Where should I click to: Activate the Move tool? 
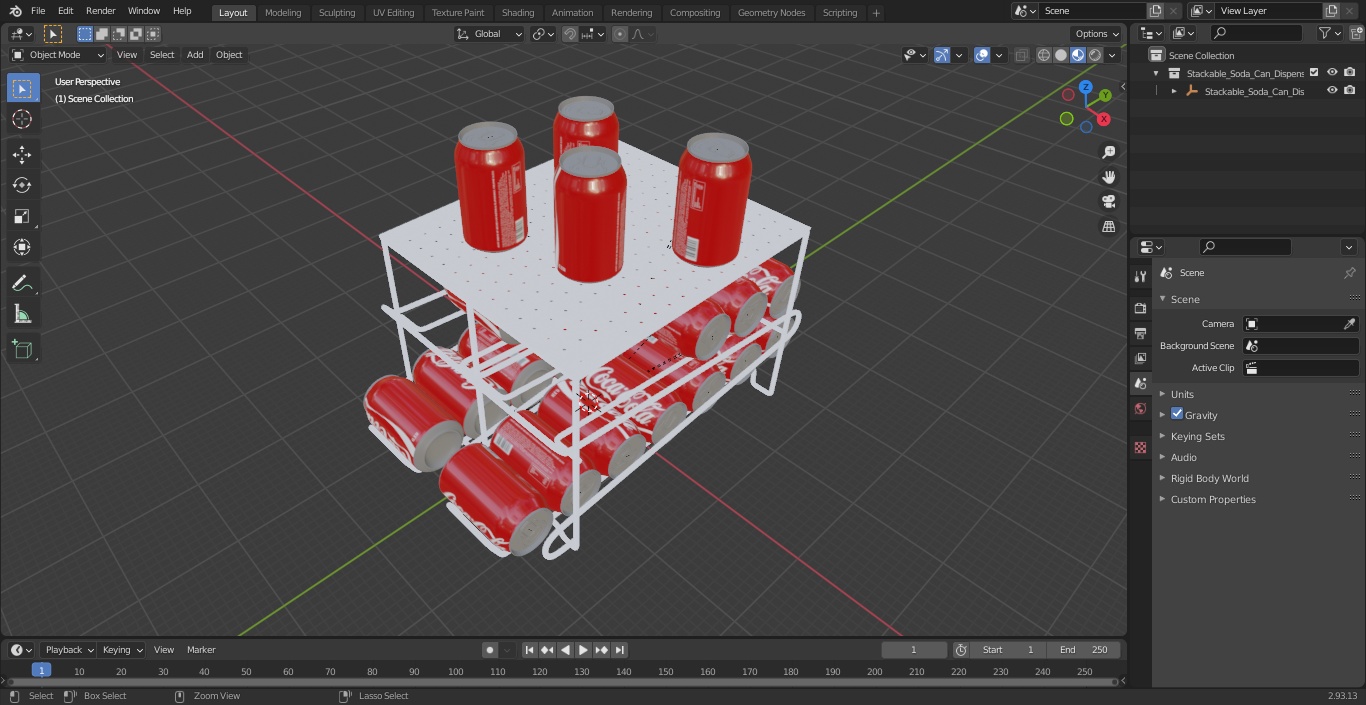(22, 154)
